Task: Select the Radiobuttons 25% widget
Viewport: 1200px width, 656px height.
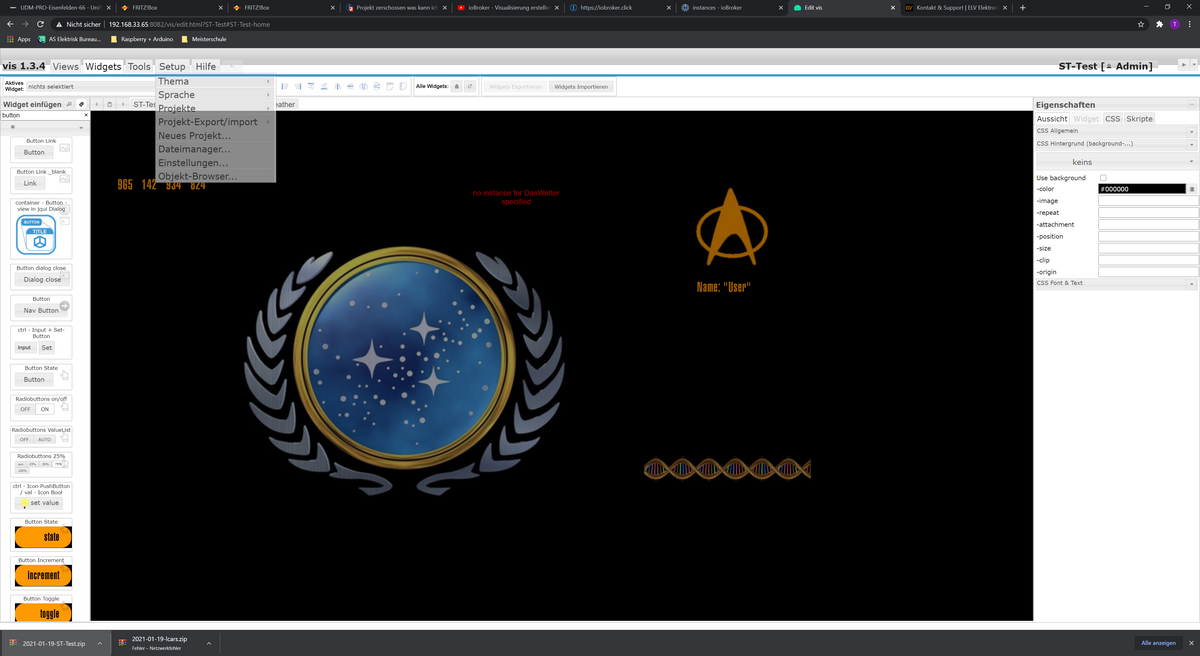Action: (42, 464)
